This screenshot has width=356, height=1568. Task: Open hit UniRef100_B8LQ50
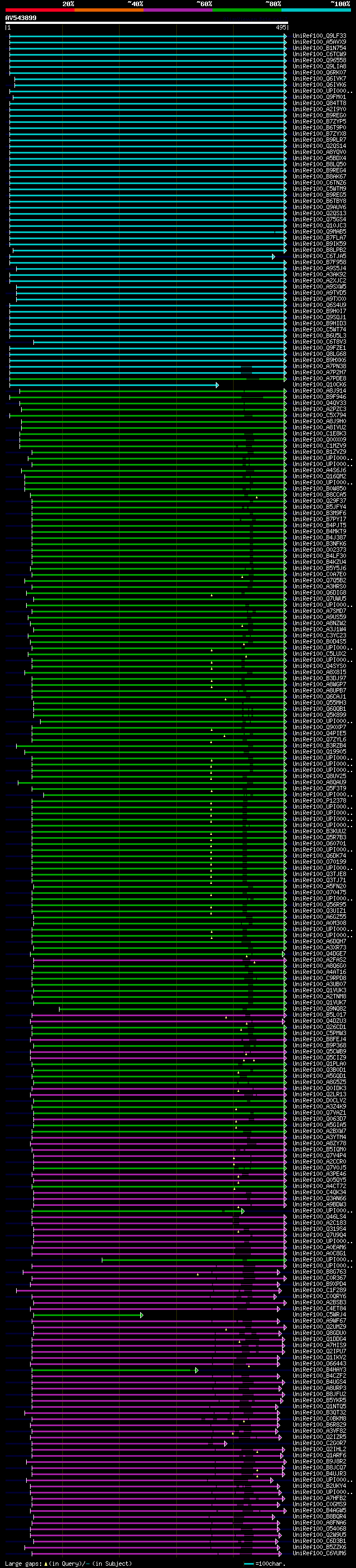coord(319,164)
